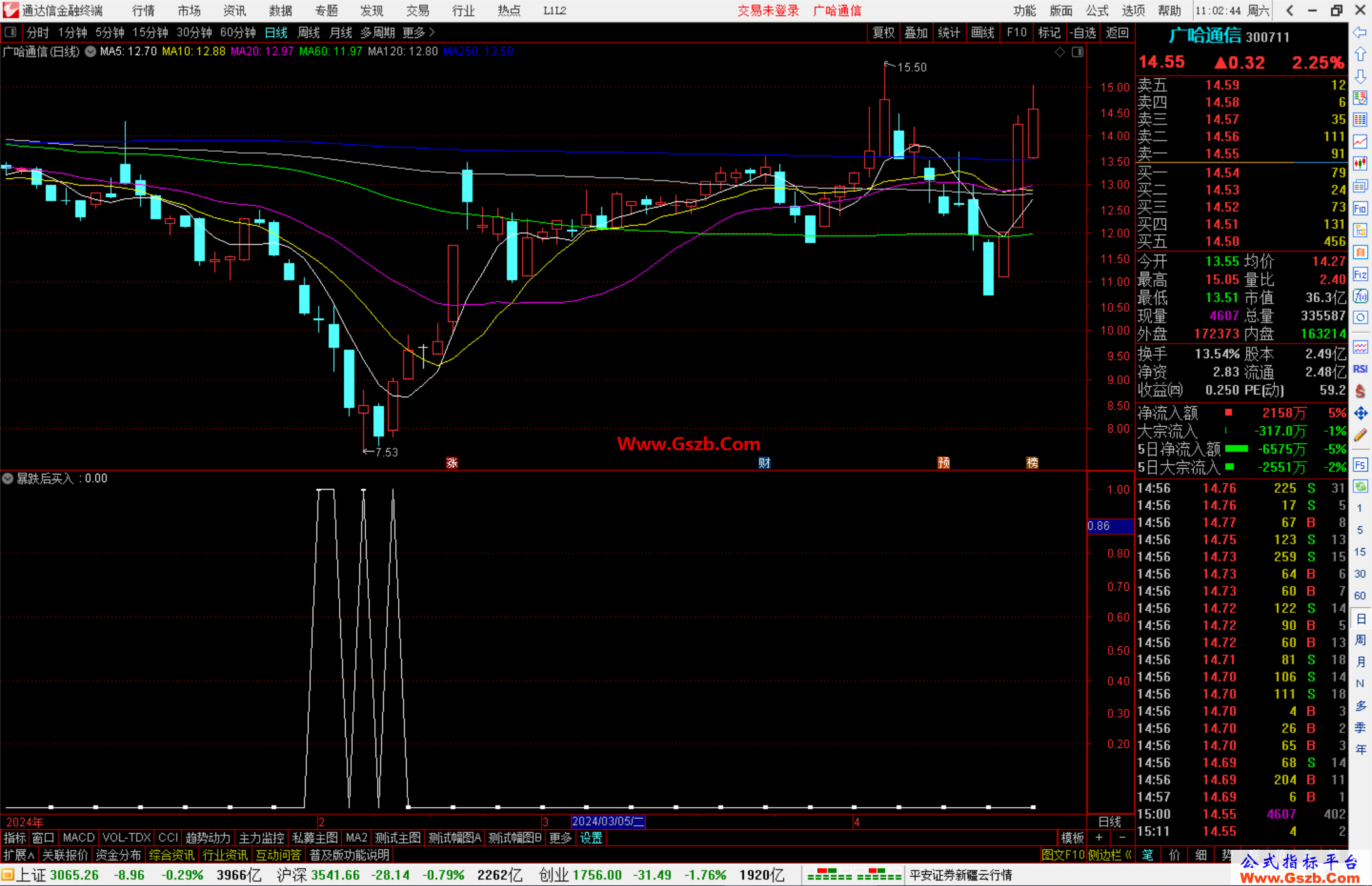Toggle the 暴跌后买入 indicator circle button
Screen dimensions: 1372x886
(x=8, y=478)
